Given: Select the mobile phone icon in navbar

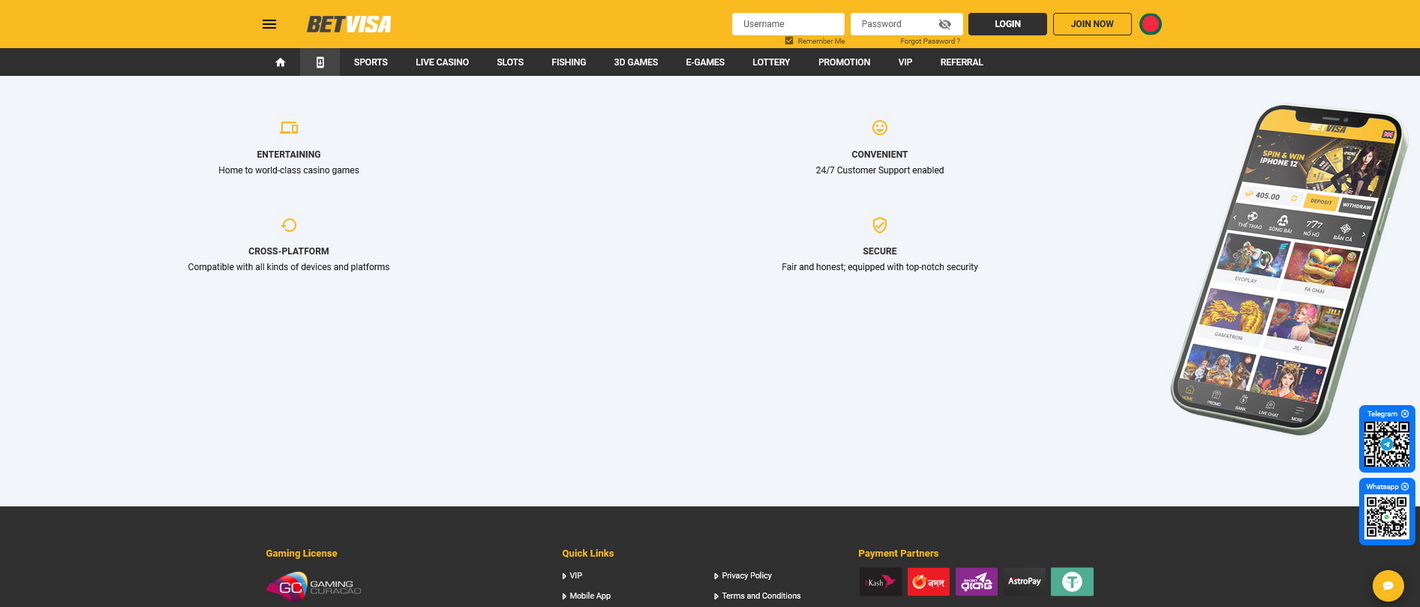Looking at the screenshot, I should pyautogui.click(x=319, y=62).
